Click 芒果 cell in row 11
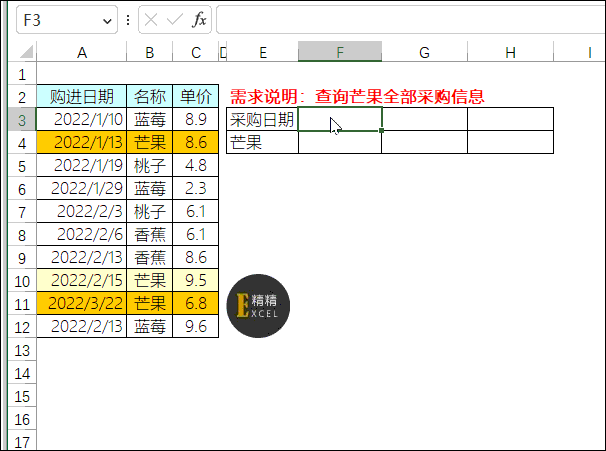This screenshot has height=451, width=606. pyautogui.click(x=150, y=303)
